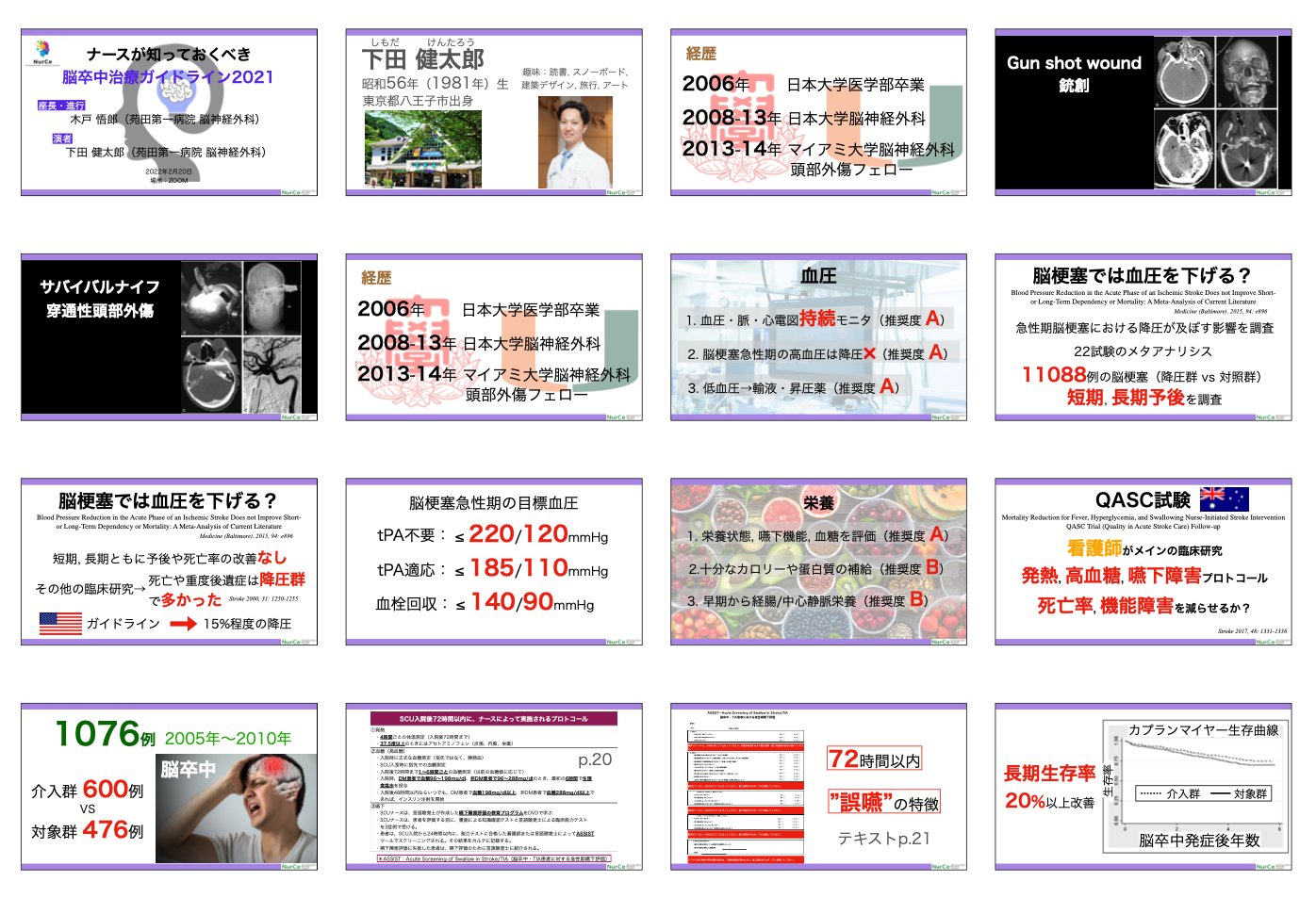This screenshot has height=898, width=1316.
Task: Select the 血圧 recommendations slide
Action: tap(818, 336)
